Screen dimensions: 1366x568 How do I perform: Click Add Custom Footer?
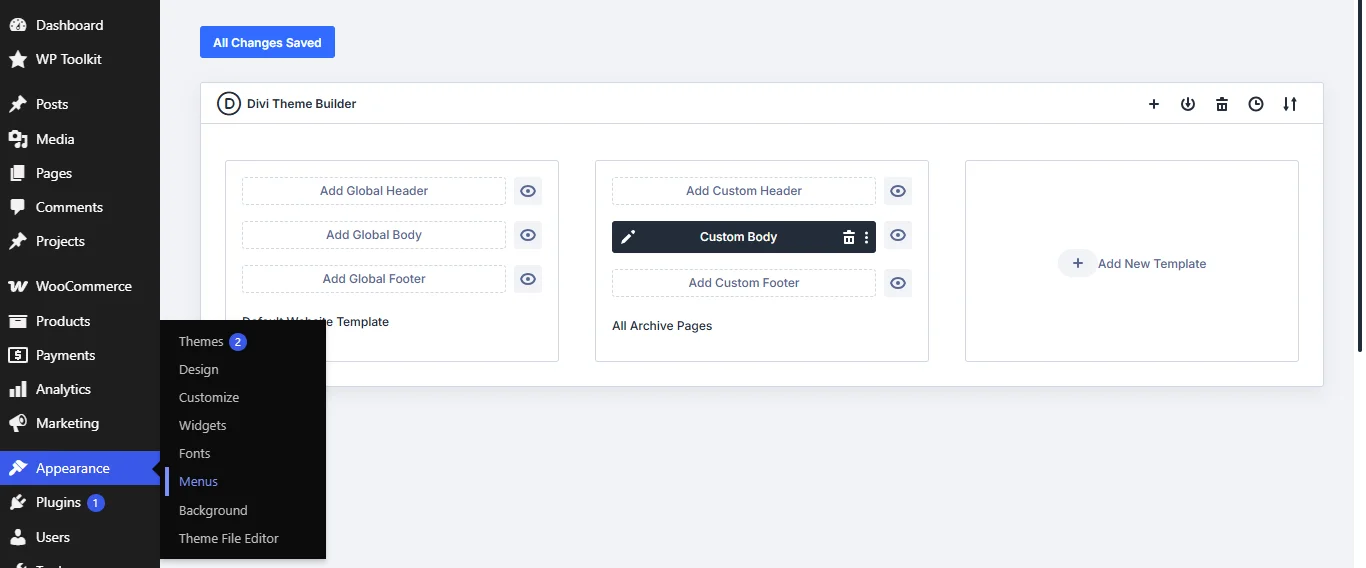pyautogui.click(x=744, y=283)
